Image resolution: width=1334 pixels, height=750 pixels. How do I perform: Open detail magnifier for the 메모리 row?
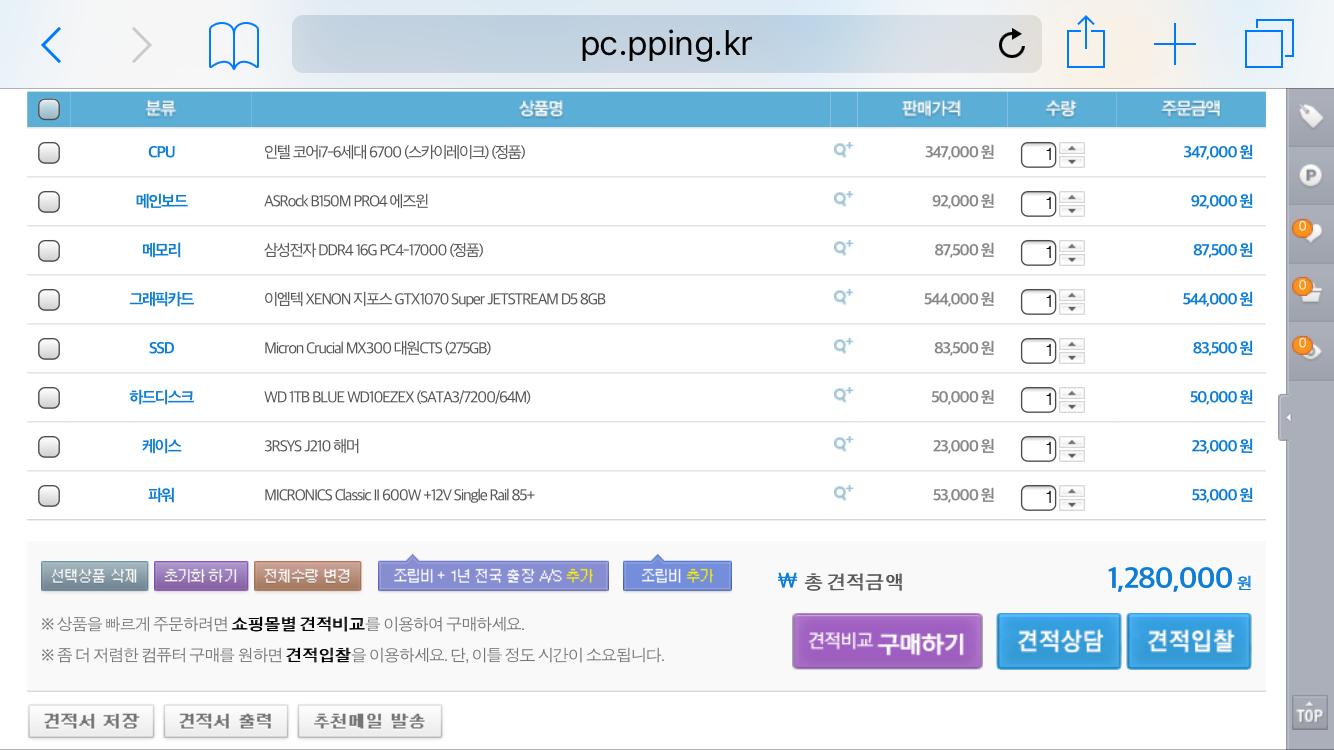click(x=843, y=248)
